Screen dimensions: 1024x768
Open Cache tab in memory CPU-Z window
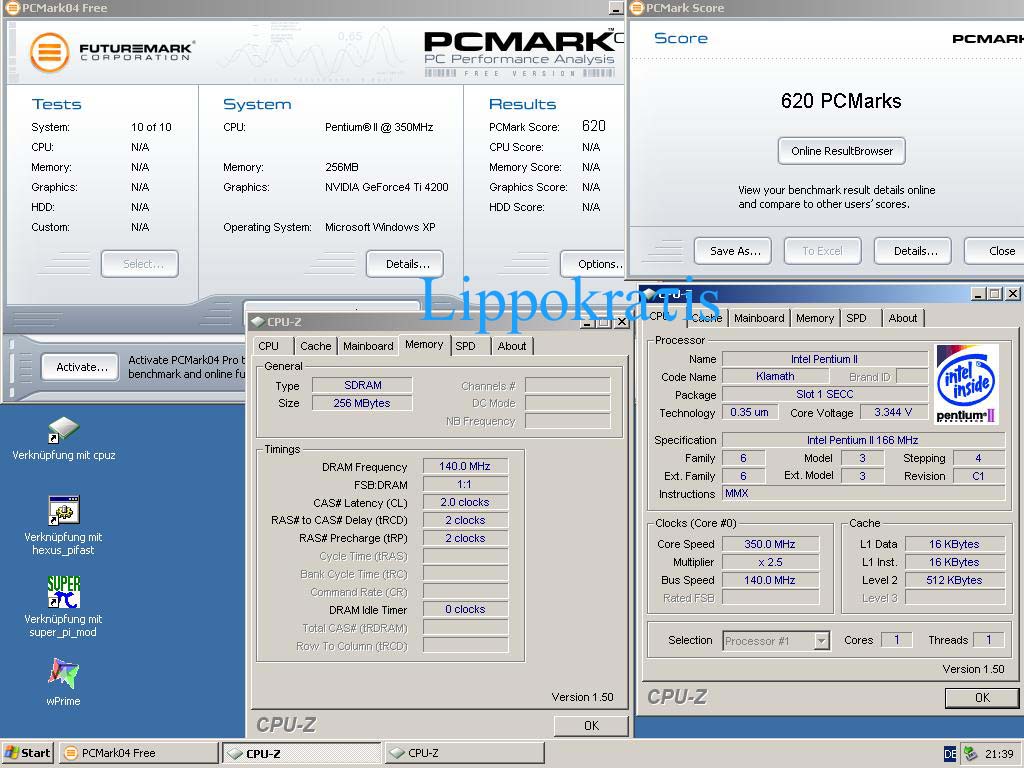315,346
